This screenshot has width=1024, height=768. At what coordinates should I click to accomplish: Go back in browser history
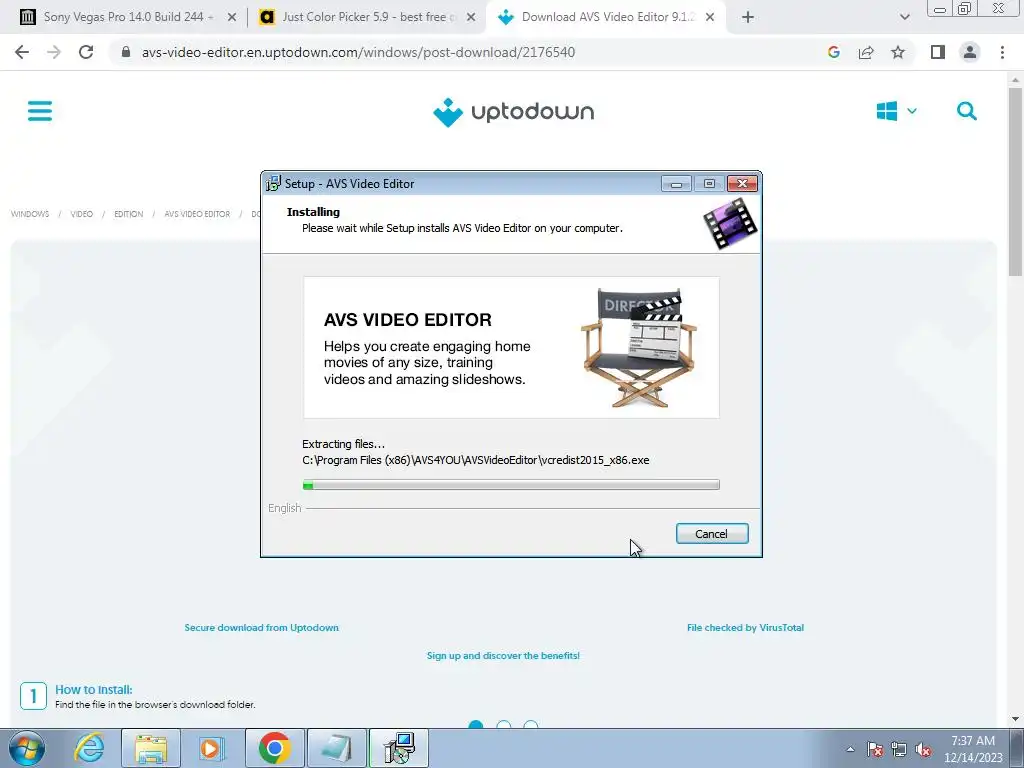(x=22, y=52)
